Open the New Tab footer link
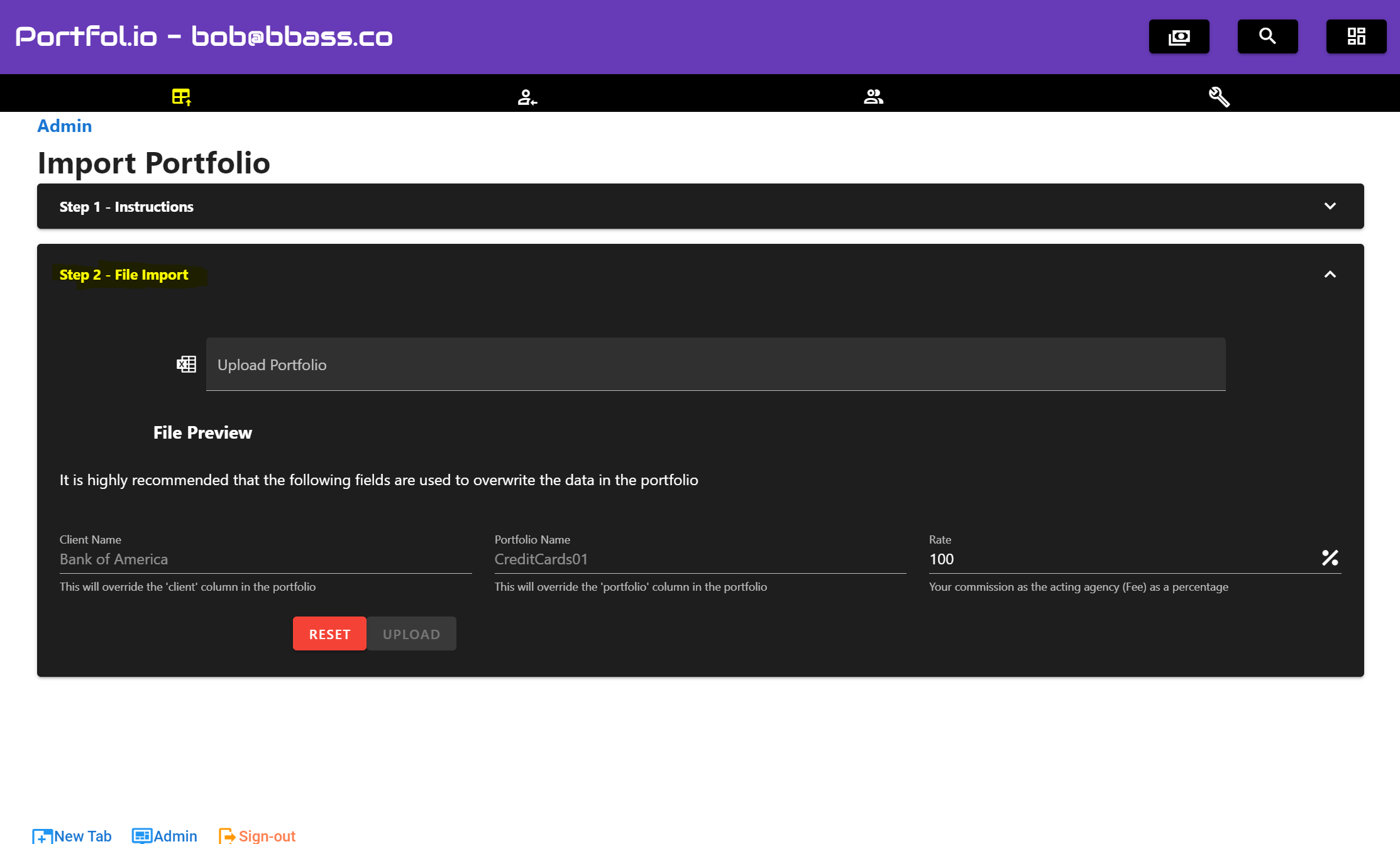This screenshot has height=844, width=1400. (x=72, y=836)
